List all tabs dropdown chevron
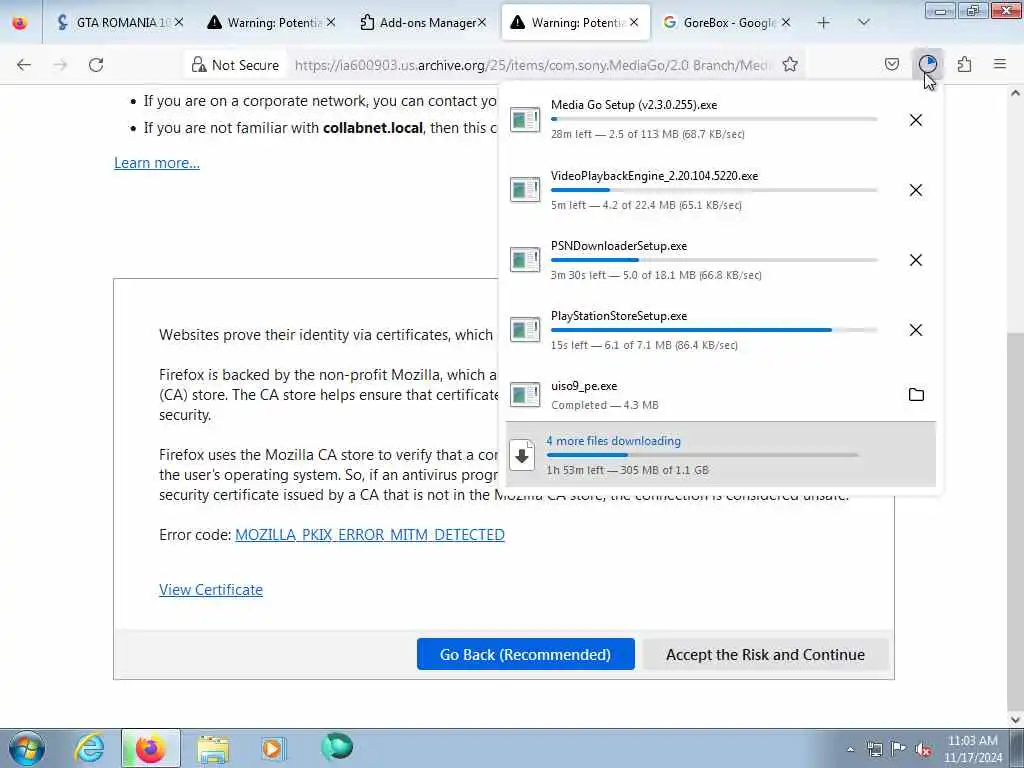The height and width of the screenshot is (768, 1024). tap(863, 23)
